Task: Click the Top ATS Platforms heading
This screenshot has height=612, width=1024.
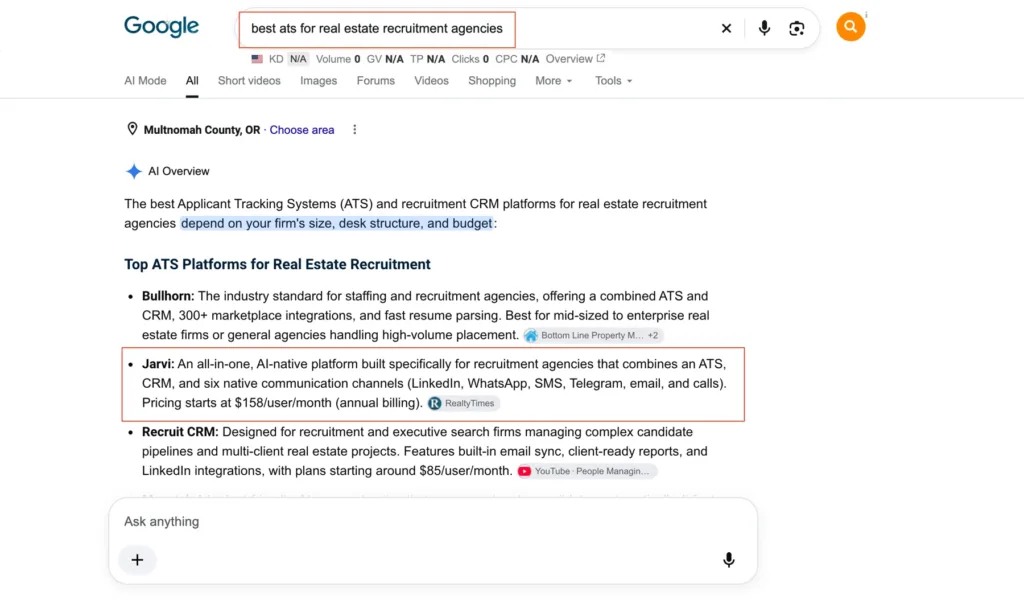Action: (278, 265)
